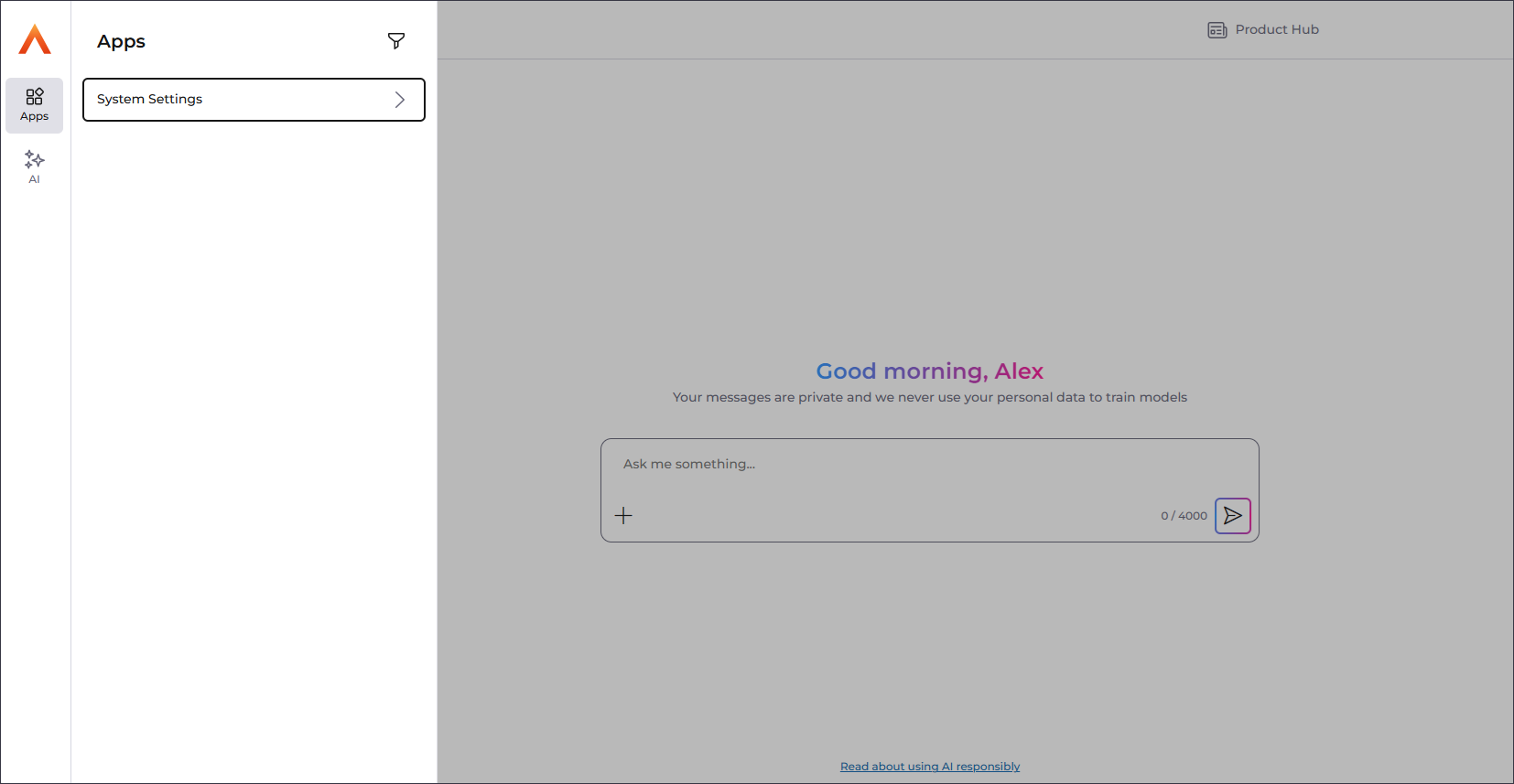This screenshot has width=1514, height=784.
Task: Select the Apps sidebar item
Action: point(35,105)
